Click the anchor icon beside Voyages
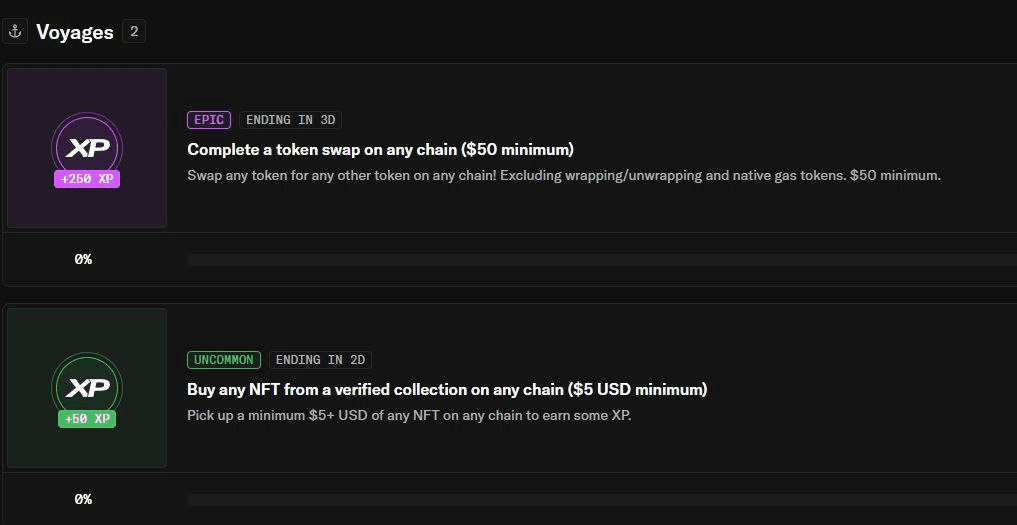The image size is (1017, 525). [15, 31]
